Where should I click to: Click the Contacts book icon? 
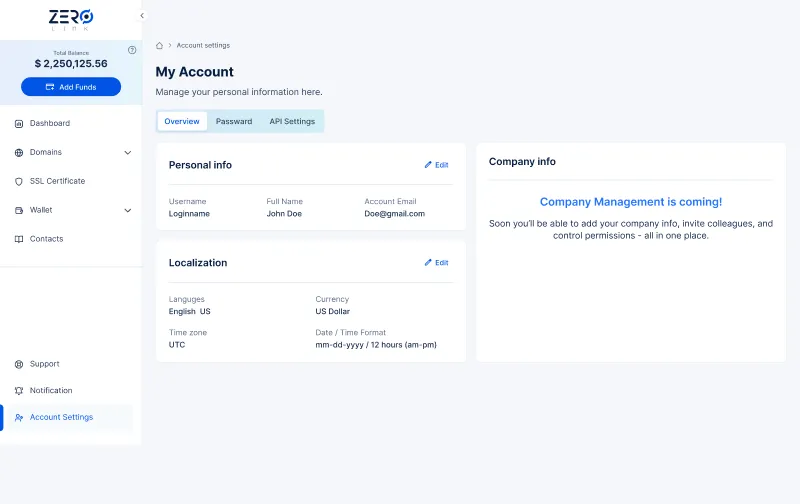tap(19, 240)
